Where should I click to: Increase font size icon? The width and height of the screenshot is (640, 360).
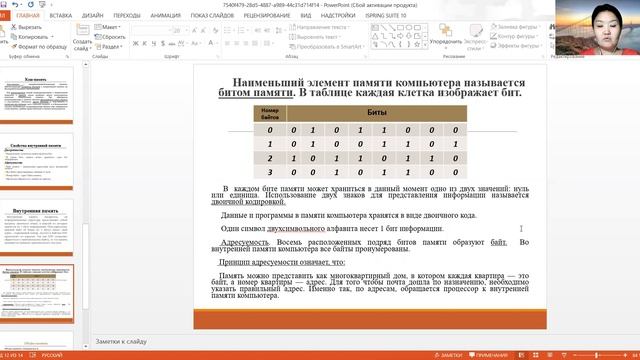point(194,31)
